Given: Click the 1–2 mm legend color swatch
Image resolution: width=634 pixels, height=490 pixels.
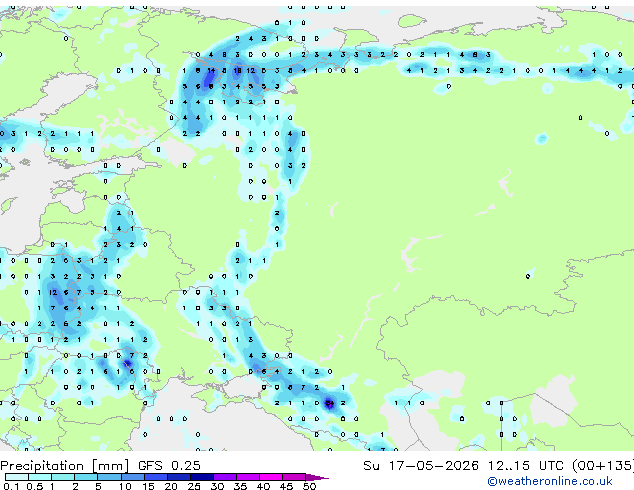Looking at the screenshot, I should tap(63, 477).
